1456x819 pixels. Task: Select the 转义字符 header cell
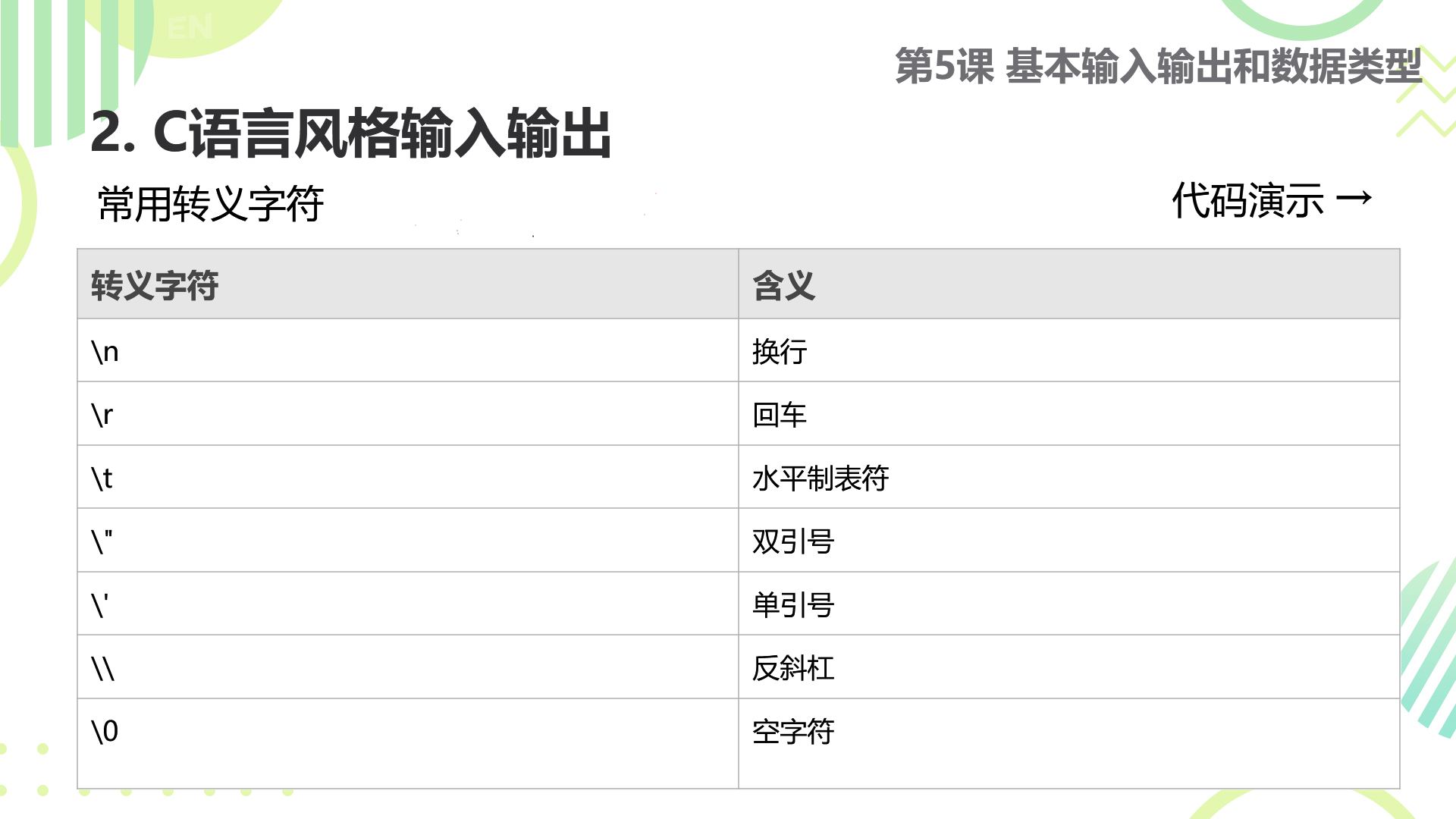pyautogui.click(x=408, y=284)
